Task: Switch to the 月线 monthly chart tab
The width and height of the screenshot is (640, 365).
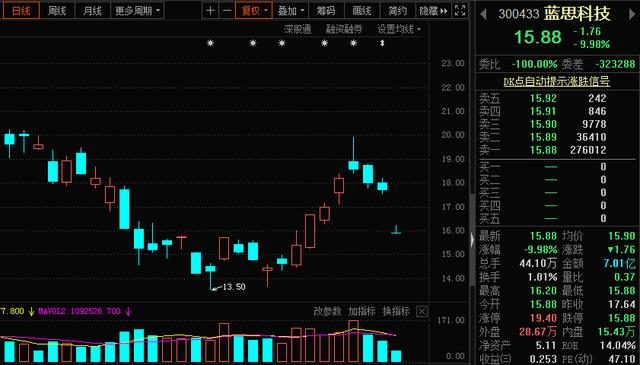Action: tap(92, 11)
